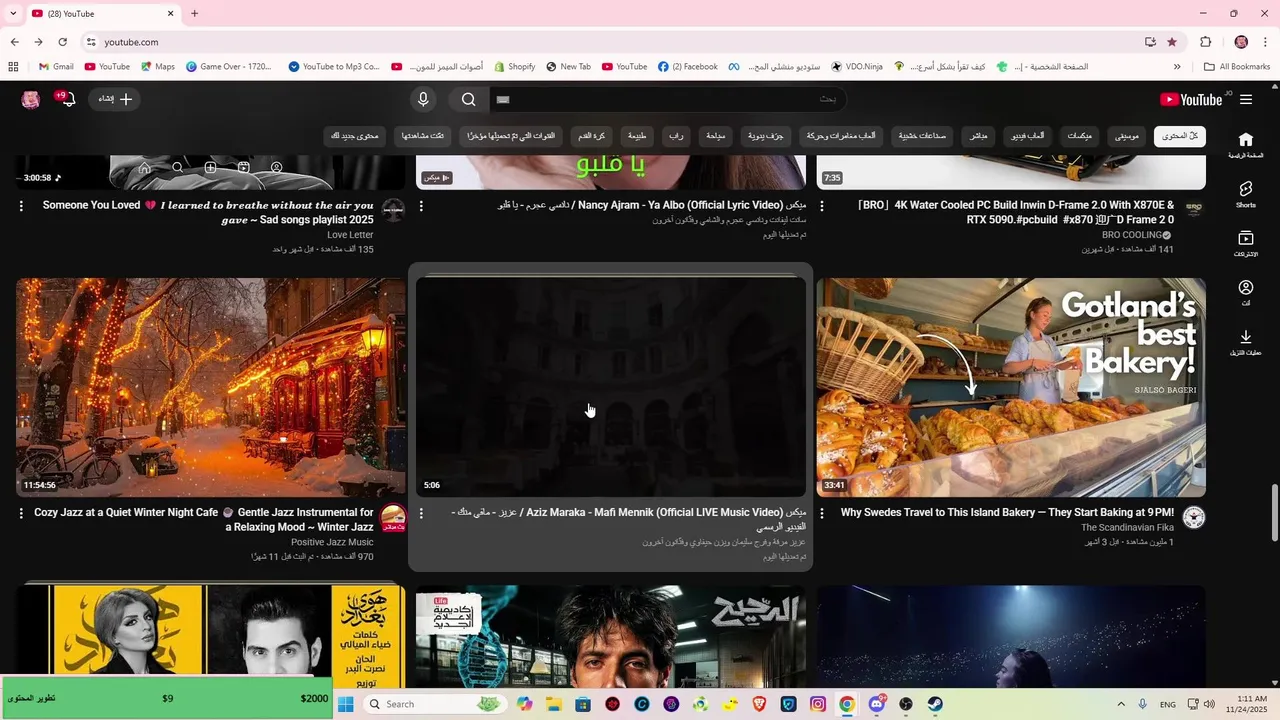Viewport: 1280px width, 720px height.
Task: Open more options for Aziz Maraka video
Action: [x=421, y=513]
